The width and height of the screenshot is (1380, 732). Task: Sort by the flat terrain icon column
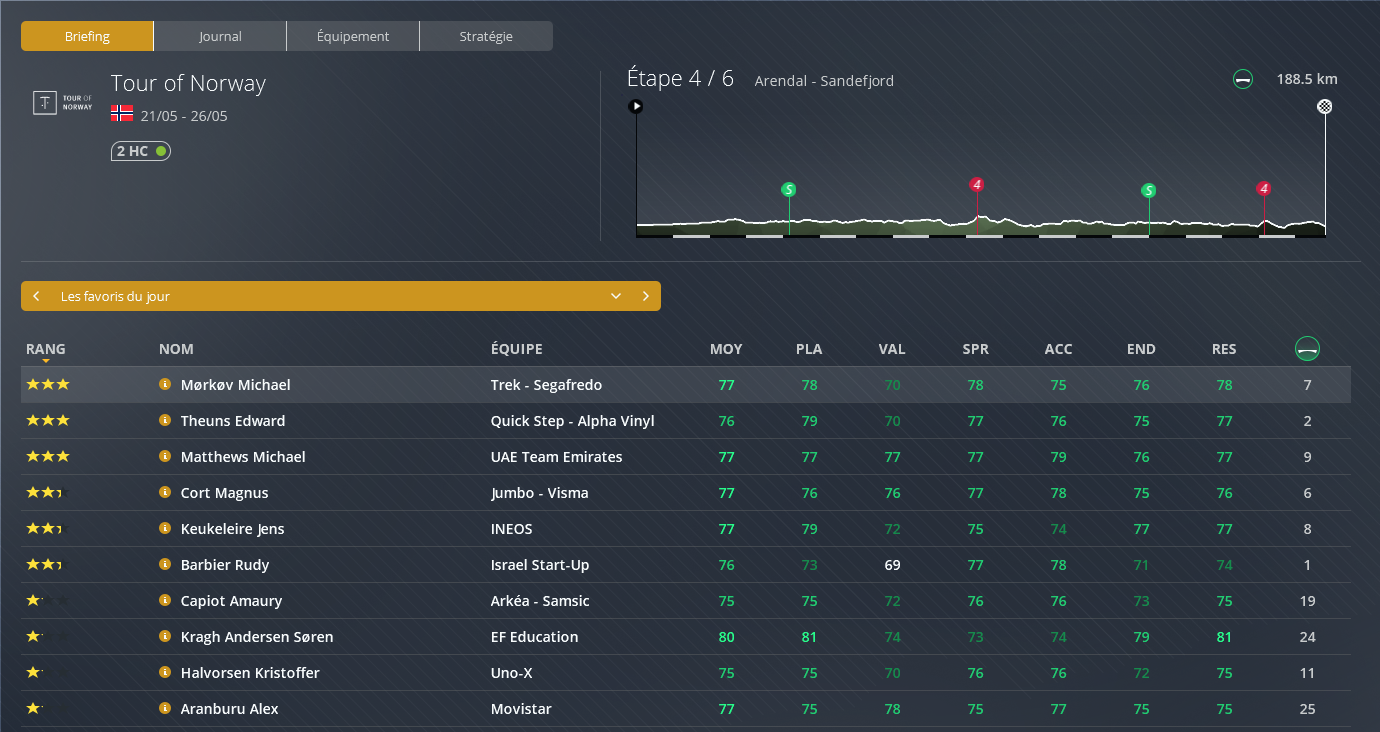point(1307,349)
